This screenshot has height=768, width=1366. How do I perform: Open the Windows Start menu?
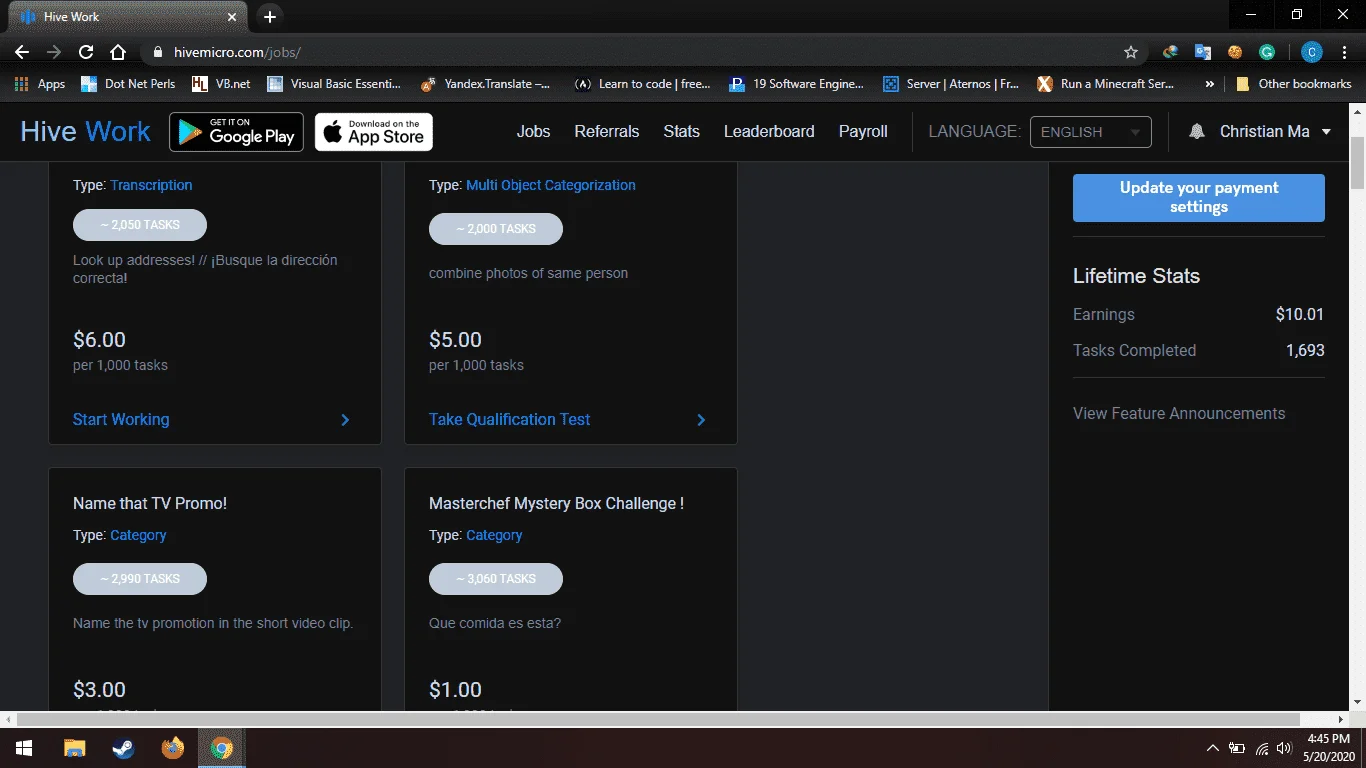tap(23, 748)
